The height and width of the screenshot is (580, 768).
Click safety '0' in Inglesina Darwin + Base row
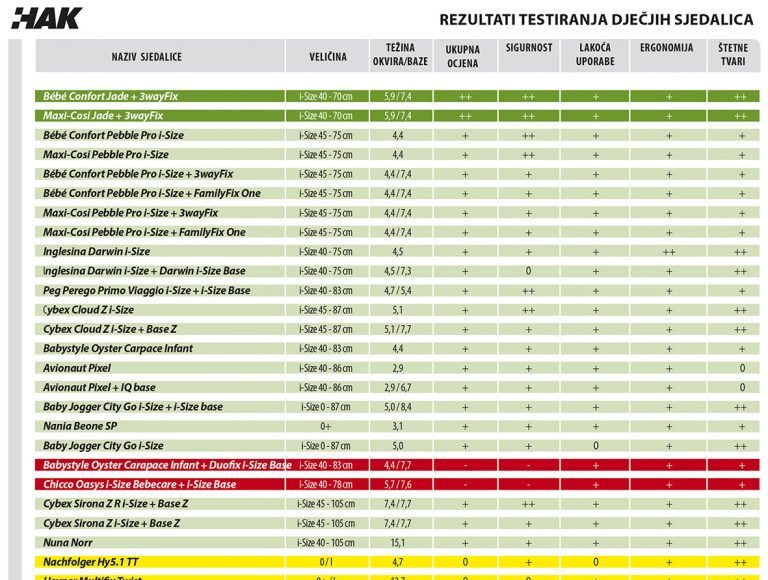[528, 271]
